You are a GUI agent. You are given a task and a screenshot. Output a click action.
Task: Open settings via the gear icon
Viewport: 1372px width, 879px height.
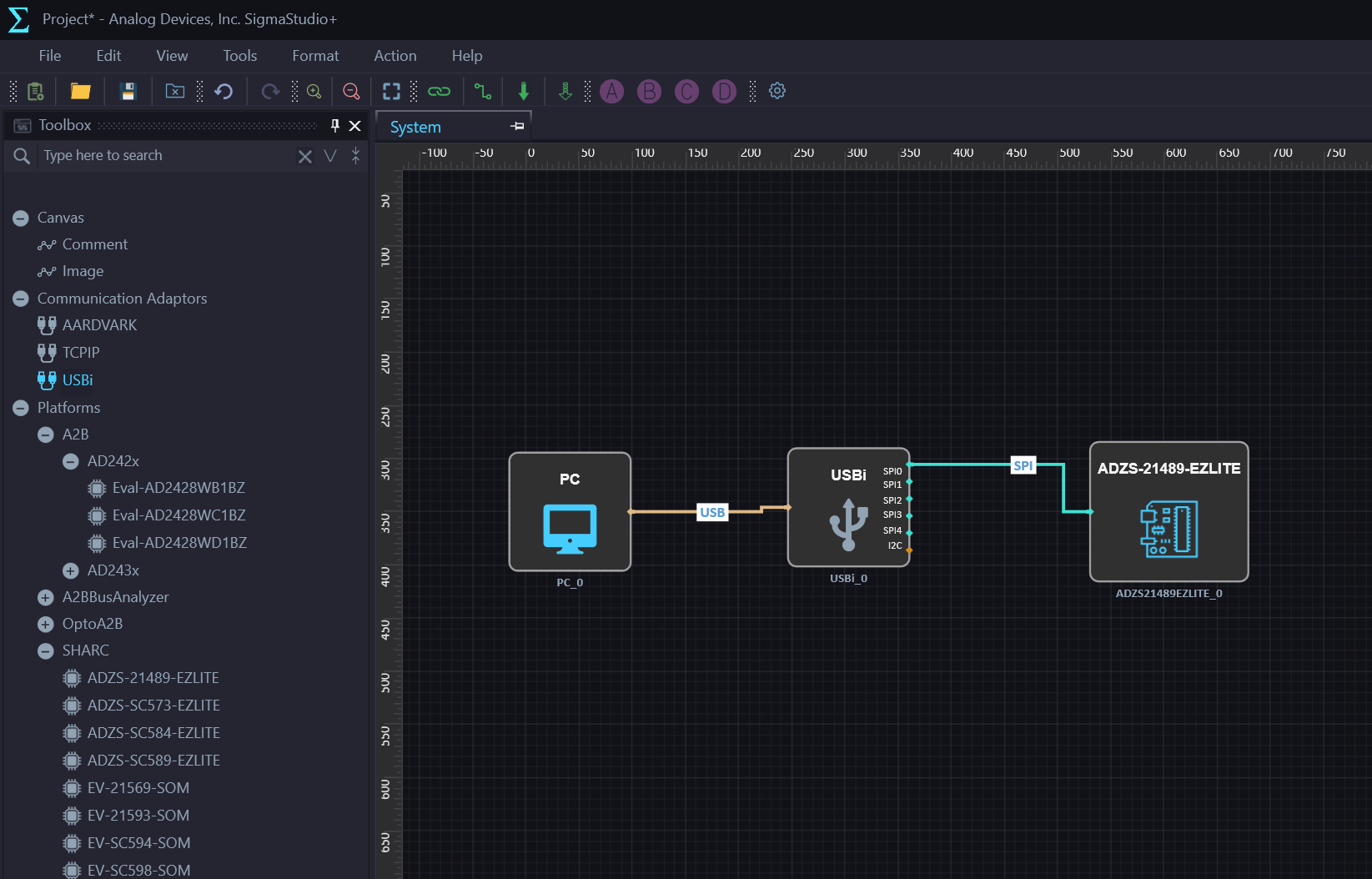pyautogui.click(x=777, y=91)
